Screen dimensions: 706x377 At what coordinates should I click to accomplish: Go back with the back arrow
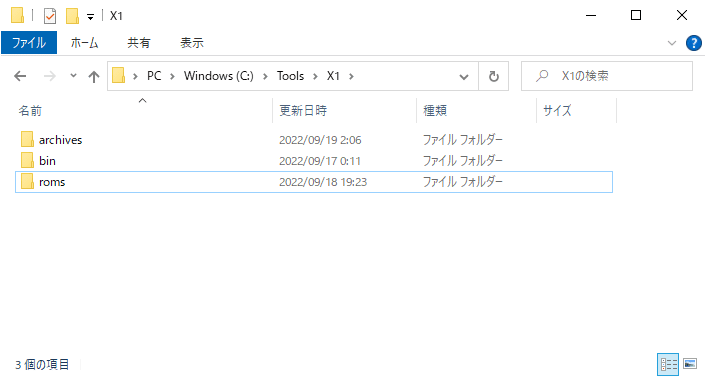[x=20, y=76]
